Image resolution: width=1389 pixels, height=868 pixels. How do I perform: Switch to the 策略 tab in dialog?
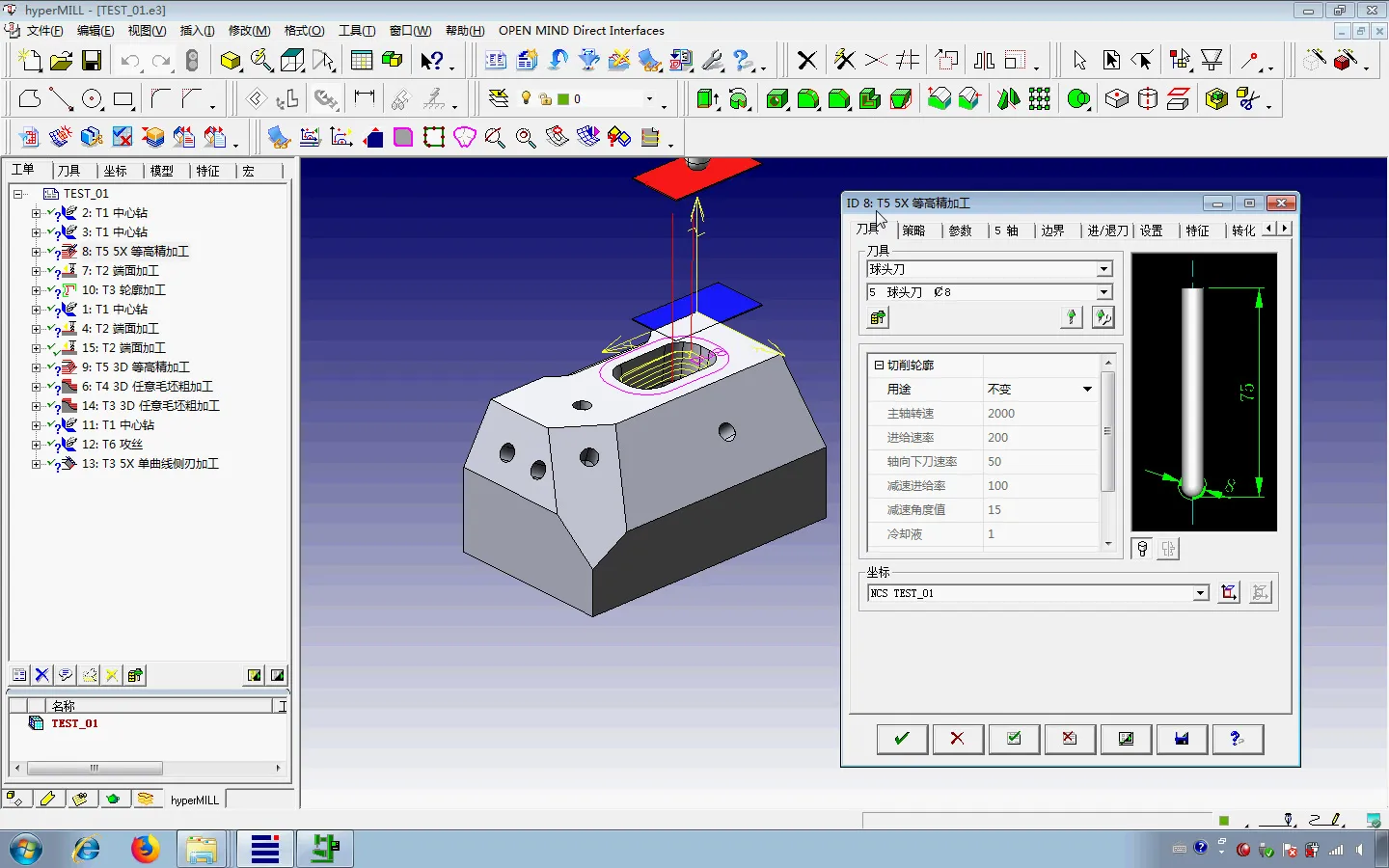pyautogui.click(x=912, y=231)
